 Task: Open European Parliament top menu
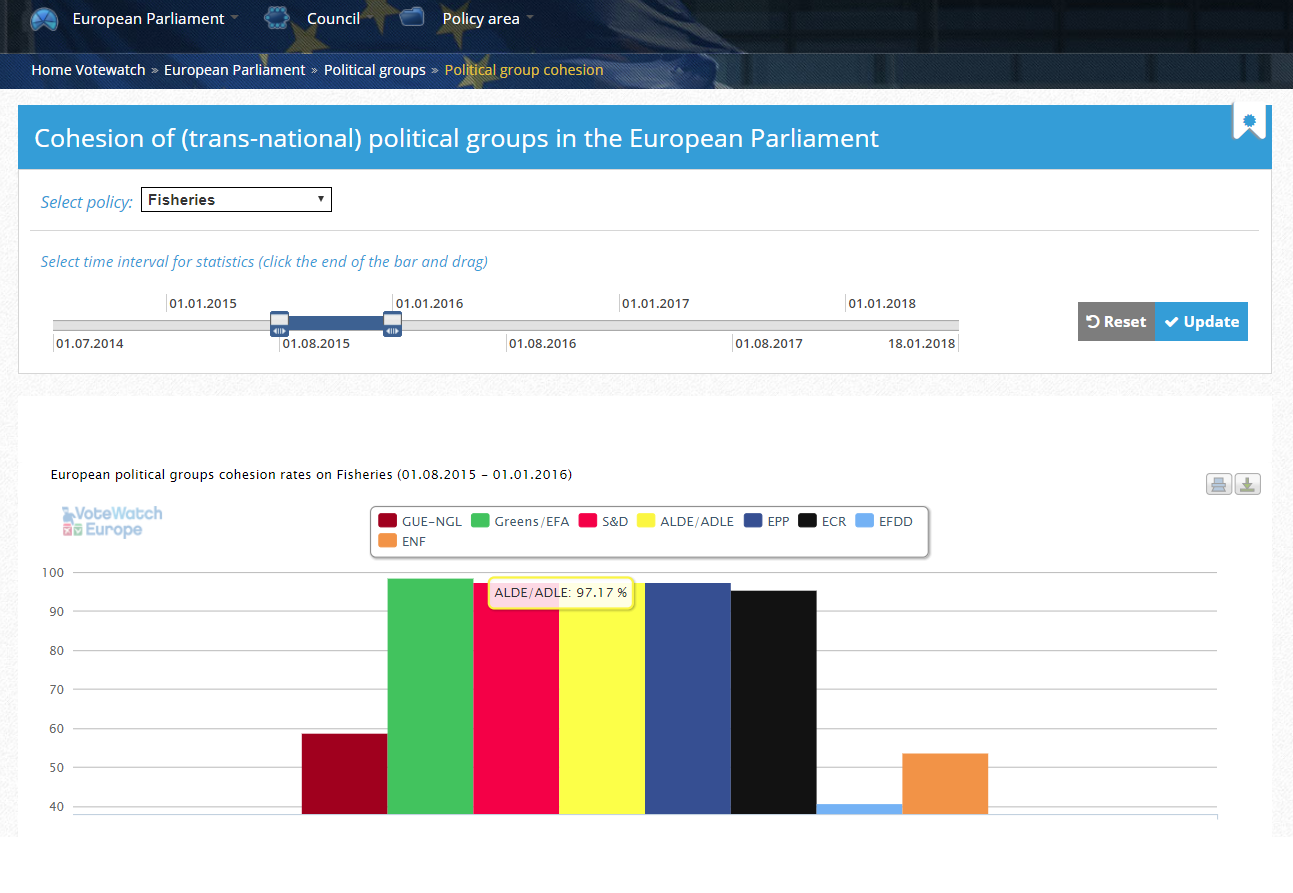click(x=148, y=19)
